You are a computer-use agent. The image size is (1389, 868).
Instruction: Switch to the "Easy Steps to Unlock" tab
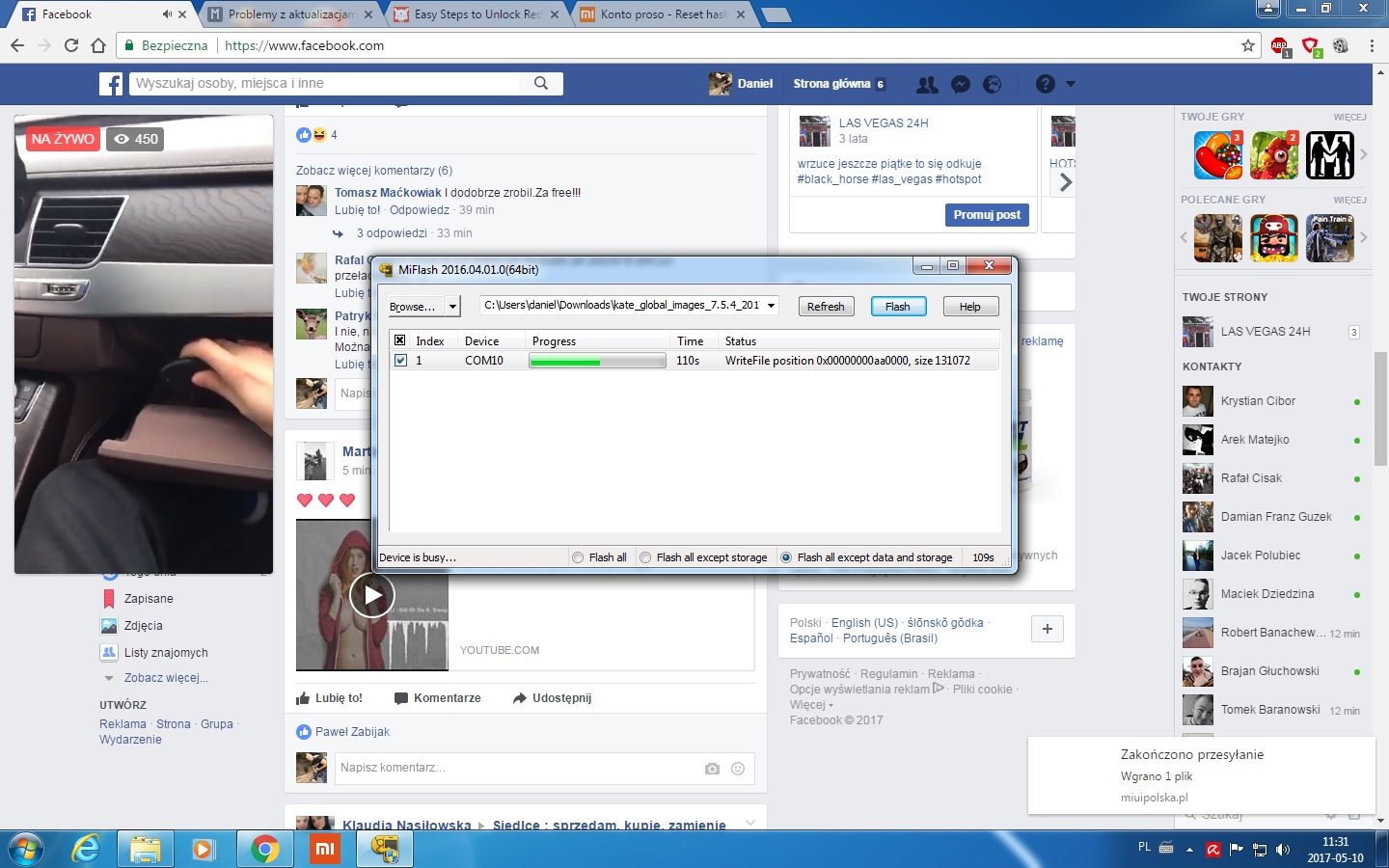(x=477, y=14)
